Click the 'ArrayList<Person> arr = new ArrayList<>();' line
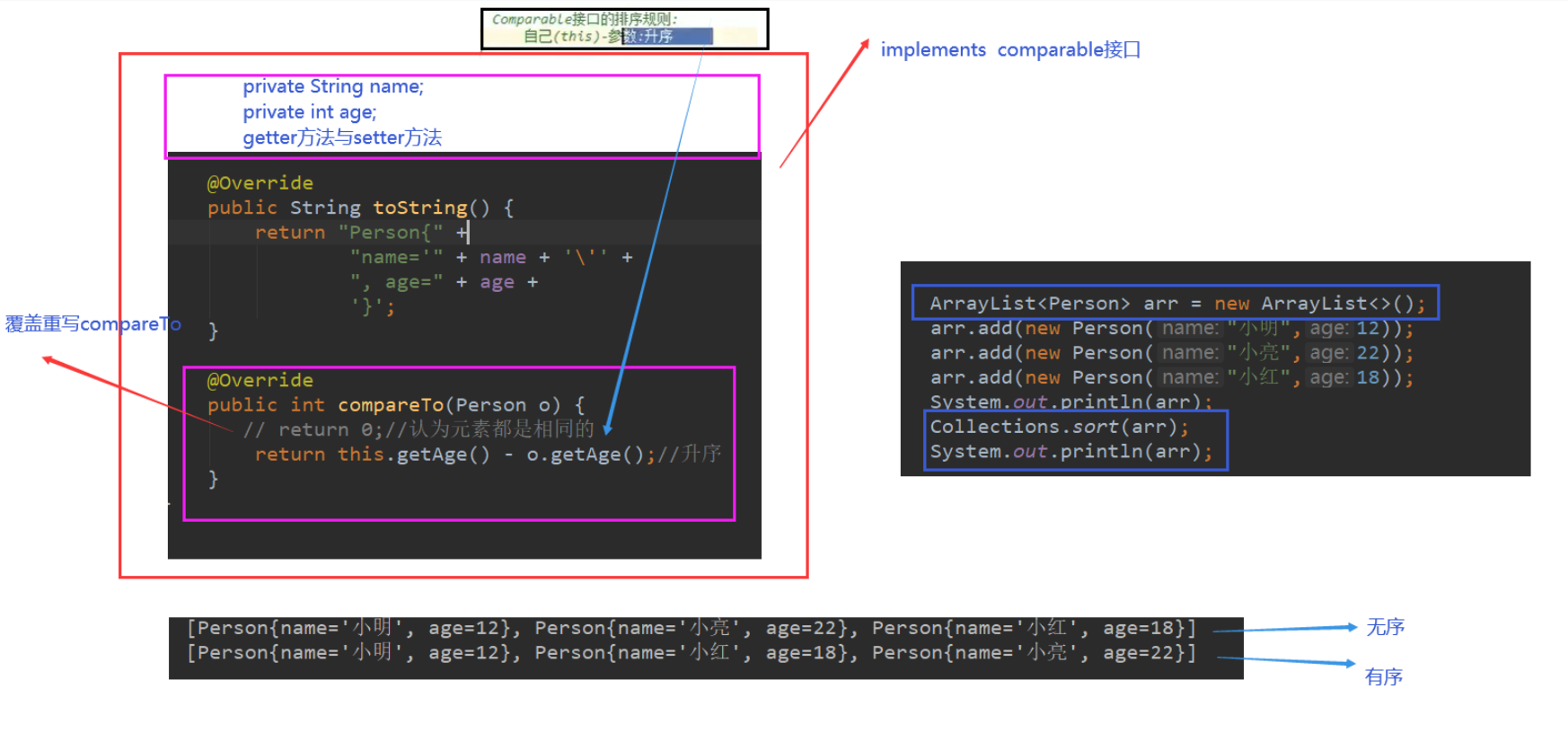 (x=1177, y=304)
